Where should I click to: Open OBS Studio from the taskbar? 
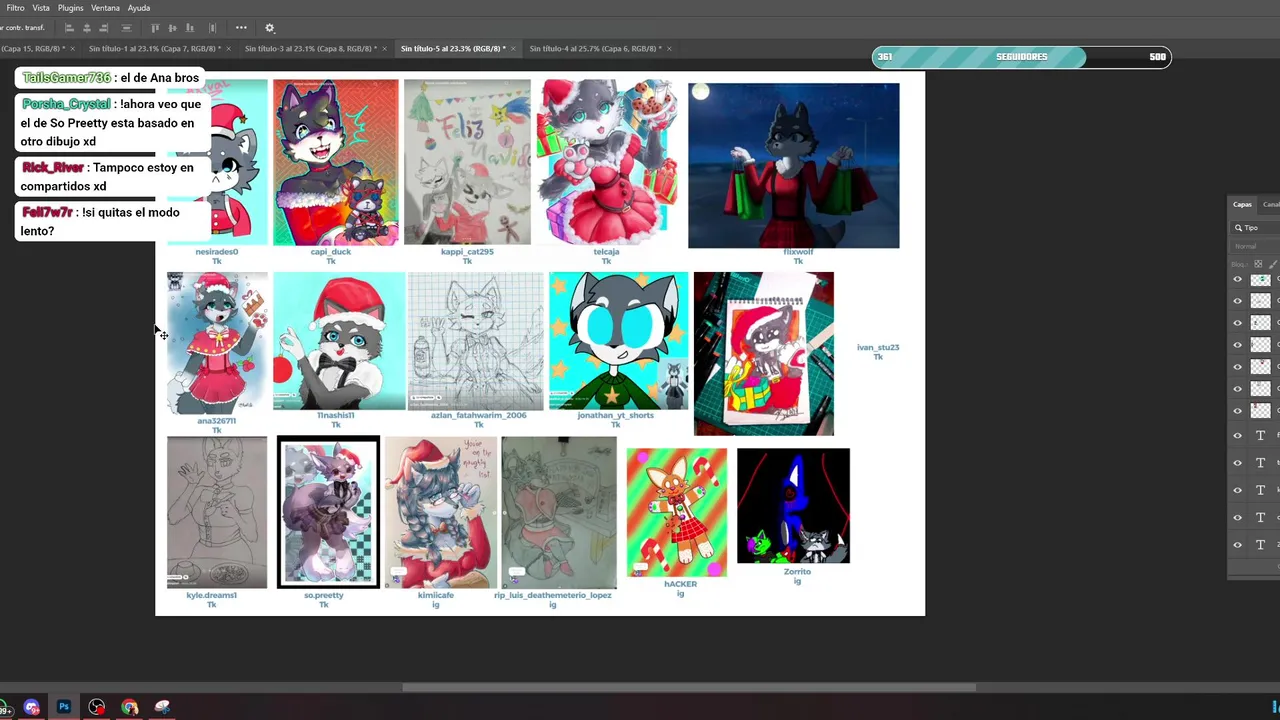click(x=97, y=707)
